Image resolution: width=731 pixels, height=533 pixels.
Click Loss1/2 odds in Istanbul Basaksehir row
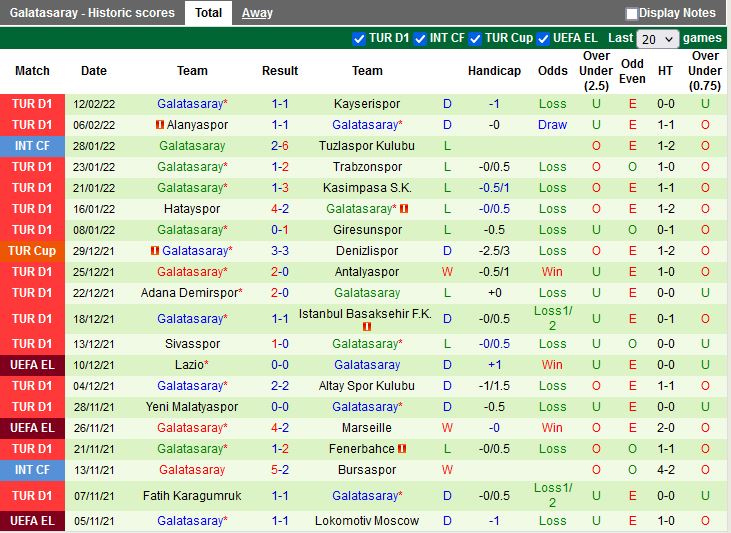(553, 318)
